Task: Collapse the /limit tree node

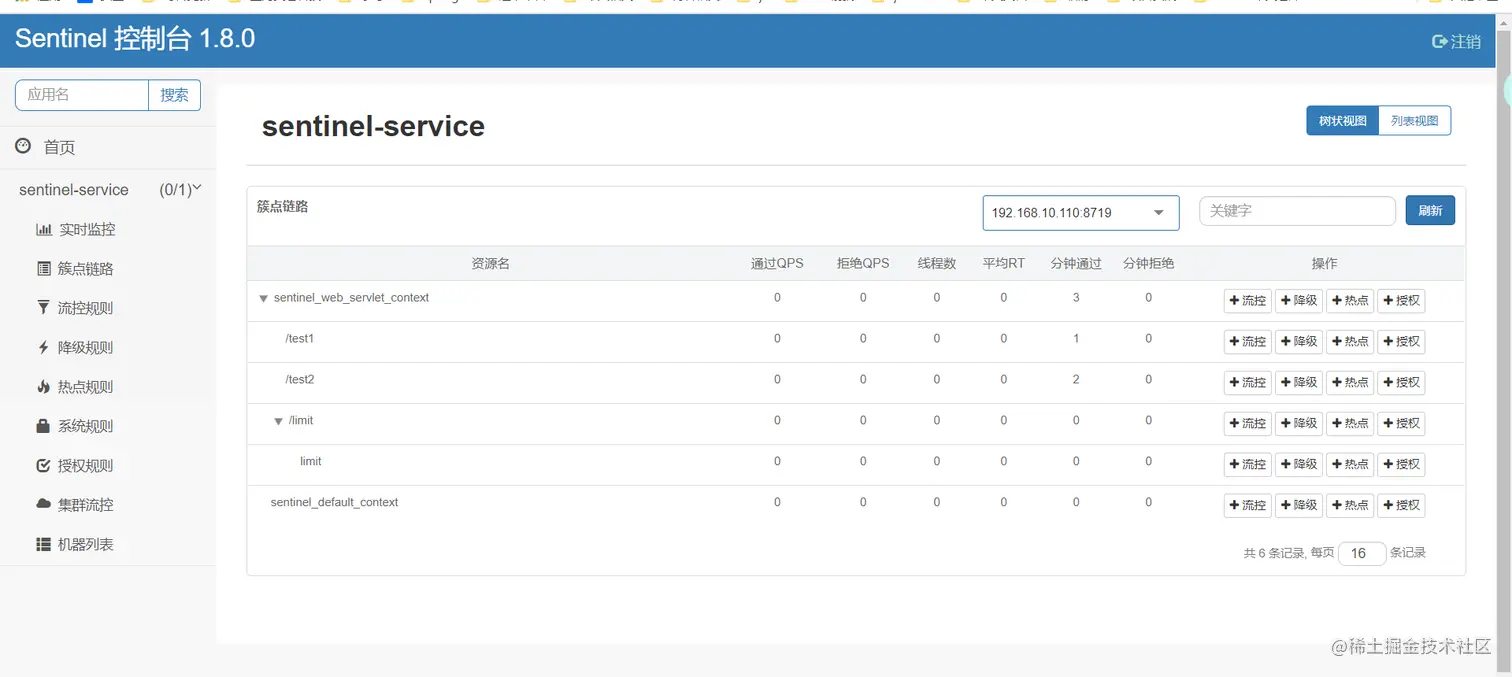Action: point(279,421)
